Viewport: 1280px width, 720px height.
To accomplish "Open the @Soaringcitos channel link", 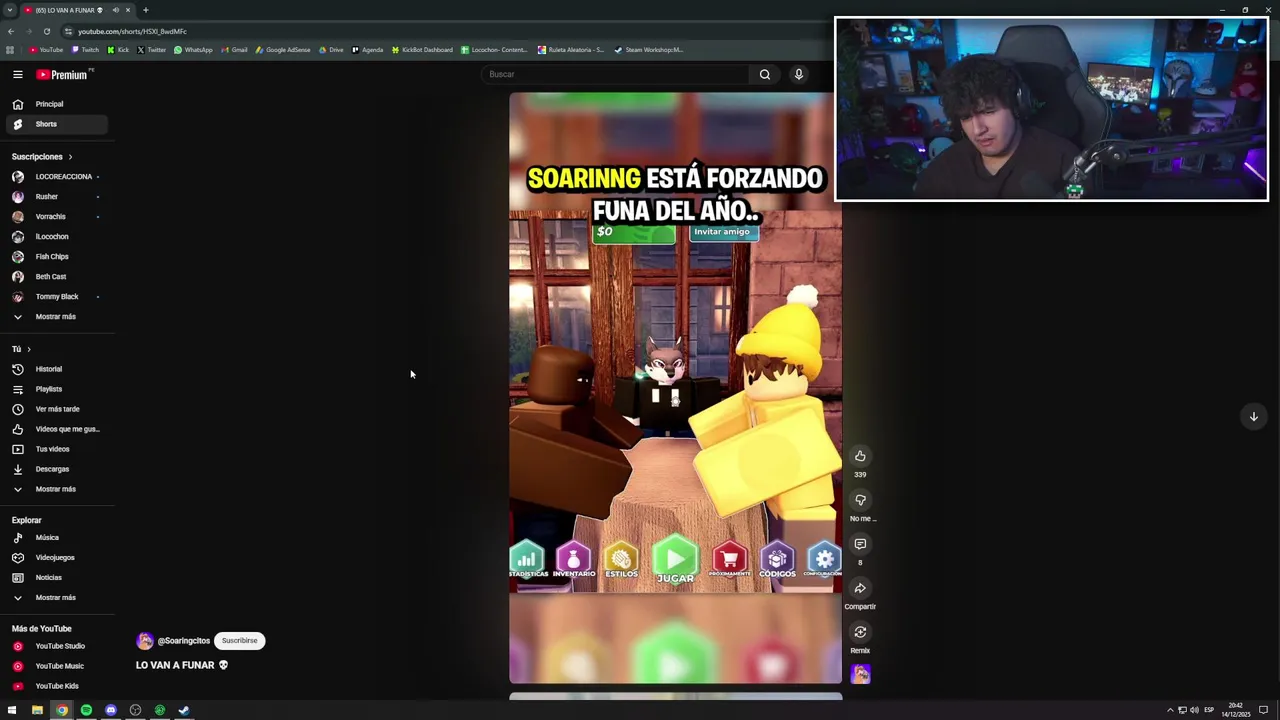I will coord(184,641).
